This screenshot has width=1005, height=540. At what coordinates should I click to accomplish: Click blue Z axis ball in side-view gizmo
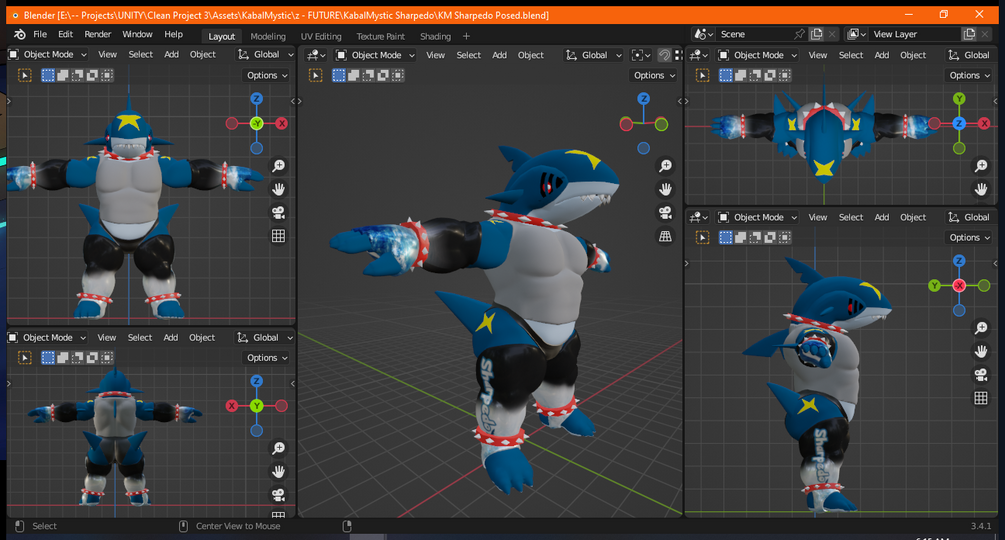pyautogui.click(x=959, y=261)
